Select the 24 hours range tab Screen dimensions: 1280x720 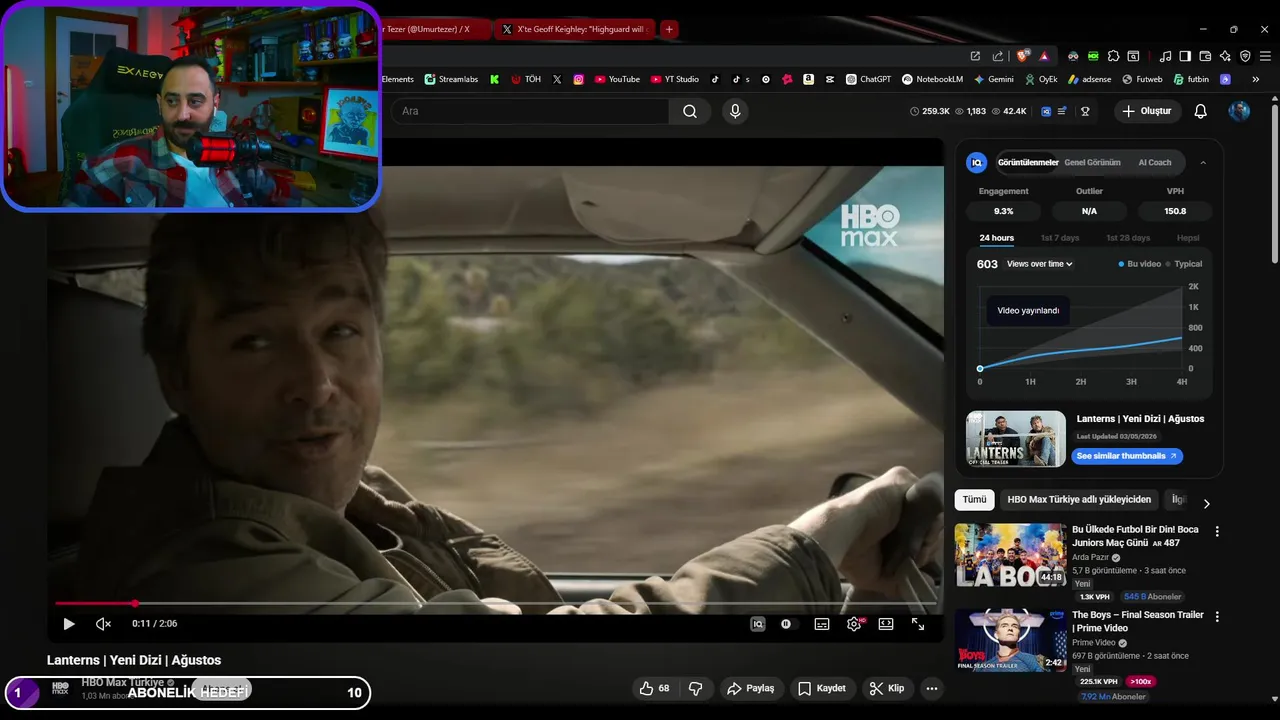996,238
